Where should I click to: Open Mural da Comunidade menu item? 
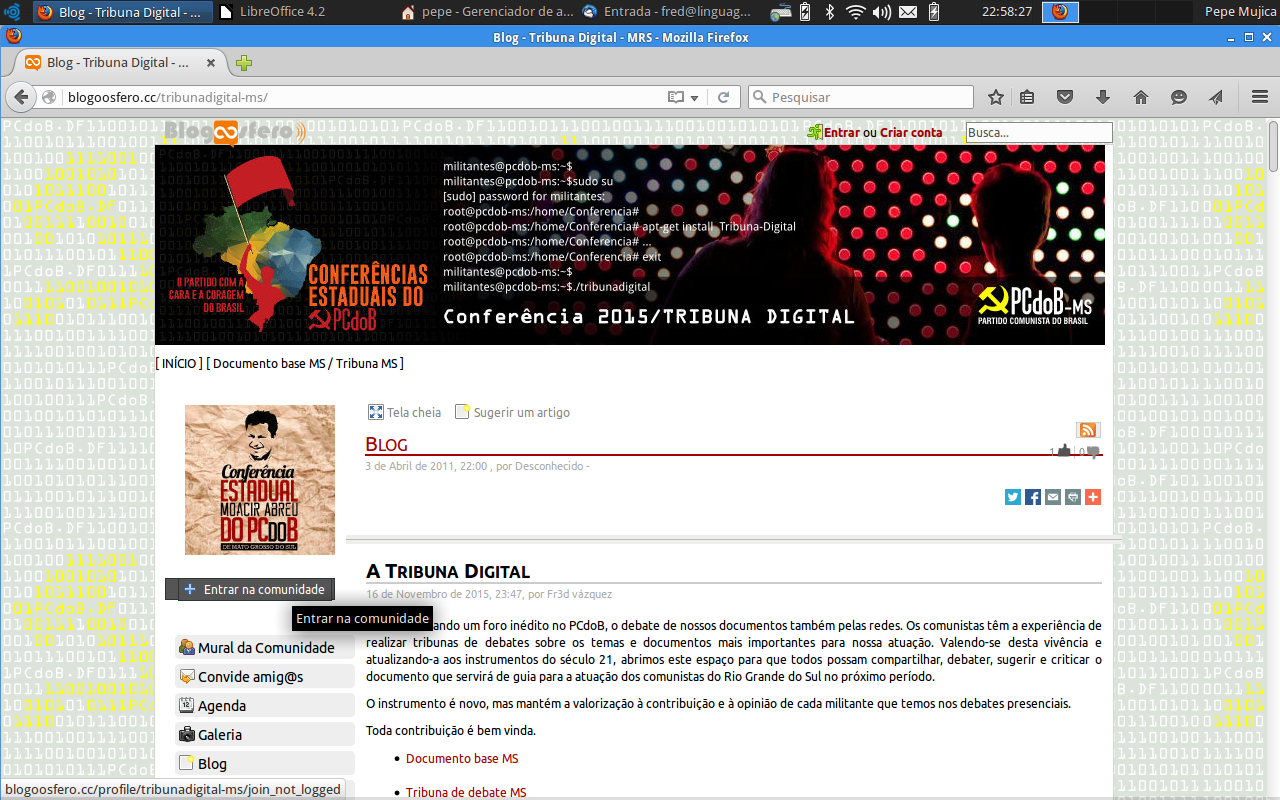point(265,648)
